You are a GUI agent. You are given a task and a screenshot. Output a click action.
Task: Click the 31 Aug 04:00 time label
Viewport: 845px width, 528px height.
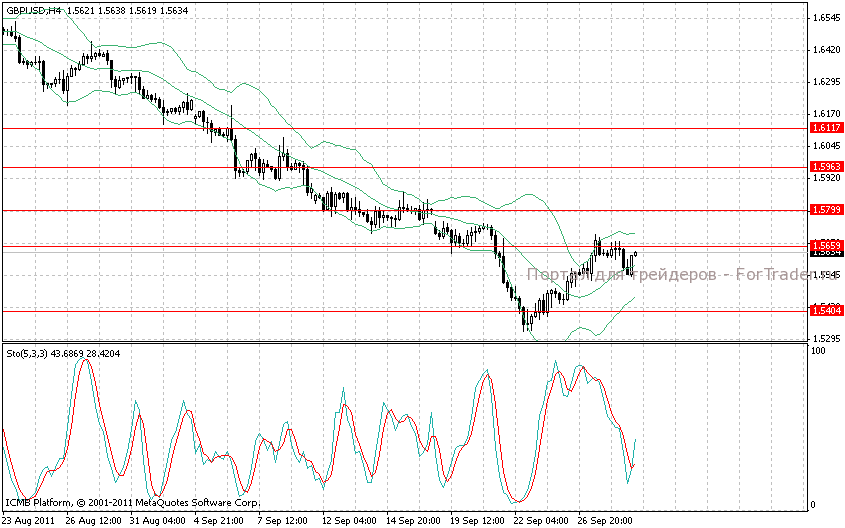(x=156, y=520)
